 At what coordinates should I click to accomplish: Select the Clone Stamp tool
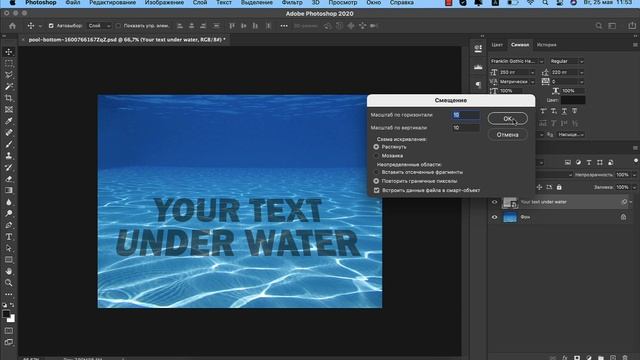[x=9, y=156]
